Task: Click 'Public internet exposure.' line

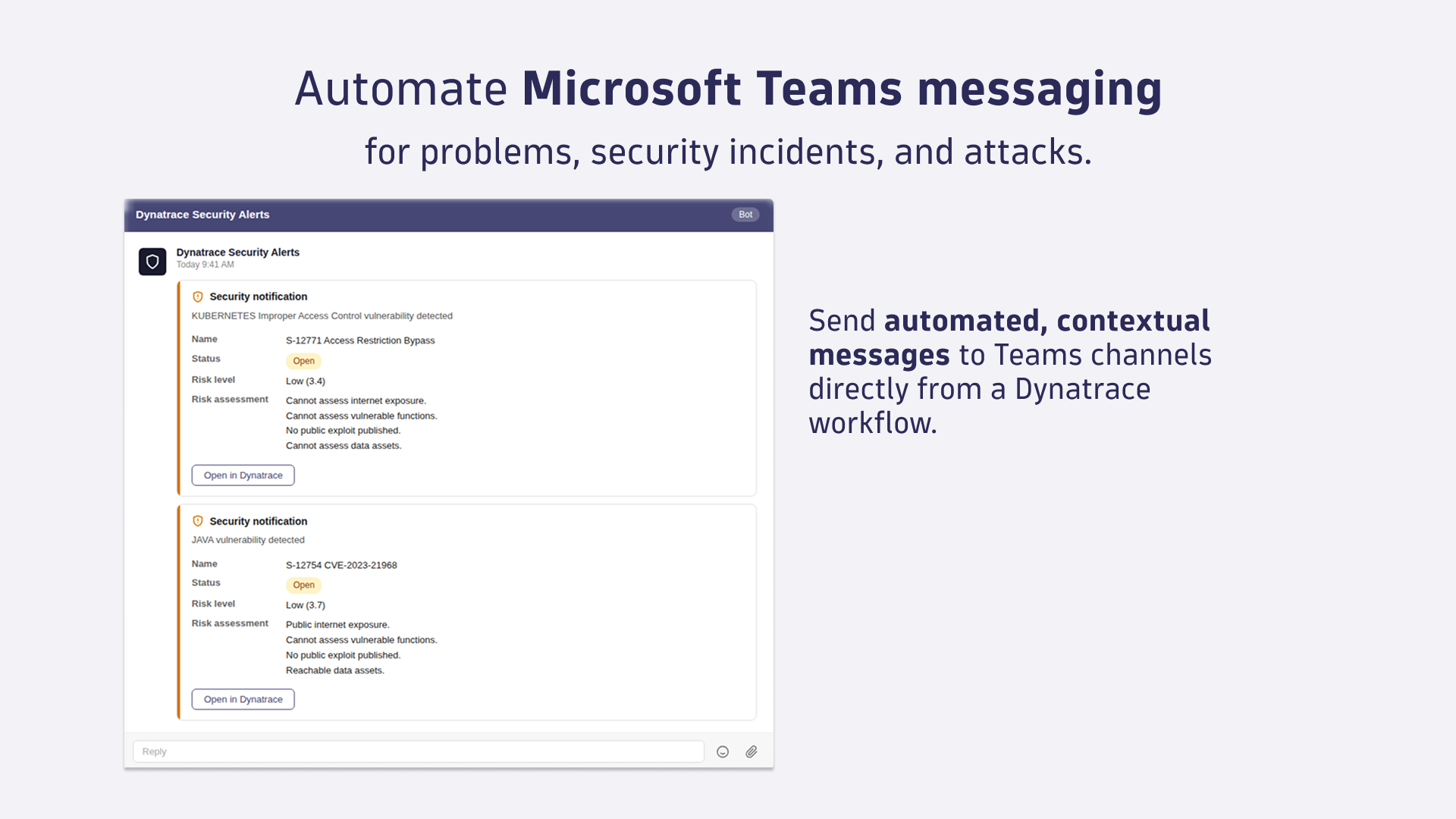Action: point(337,625)
